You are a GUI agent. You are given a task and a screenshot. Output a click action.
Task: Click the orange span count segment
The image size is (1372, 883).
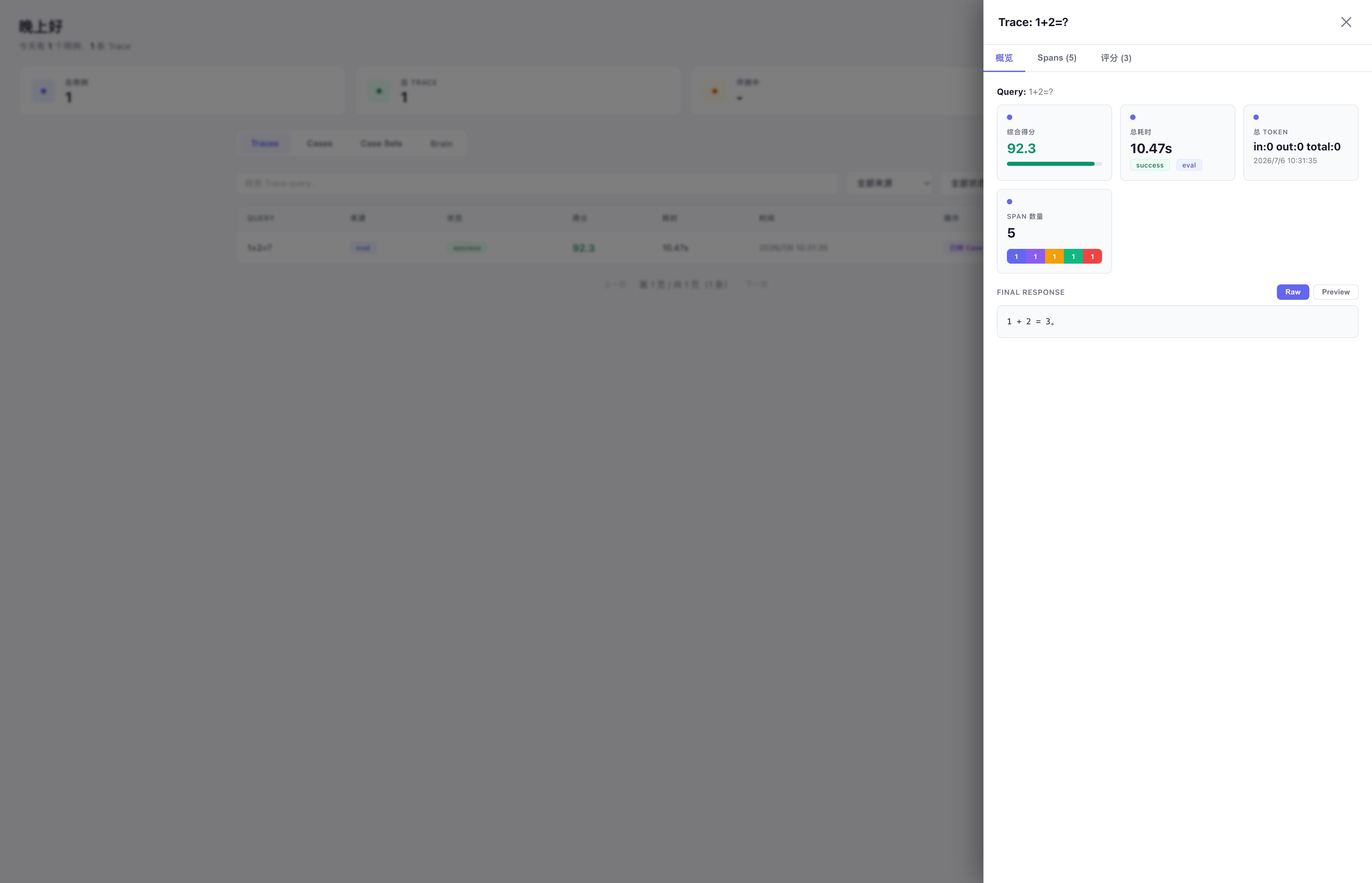coord(1054,256)
